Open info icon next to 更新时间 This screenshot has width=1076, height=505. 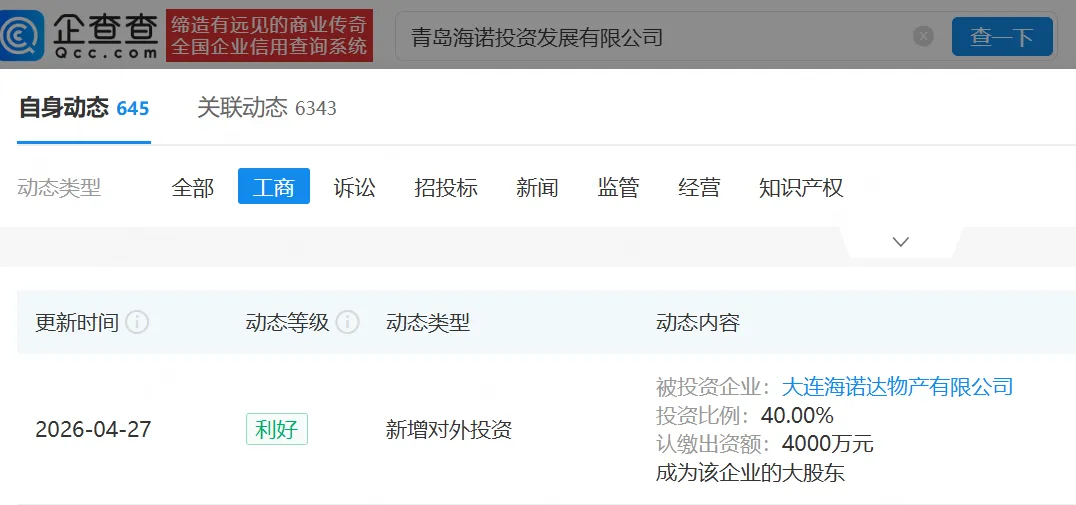point(137,322)
